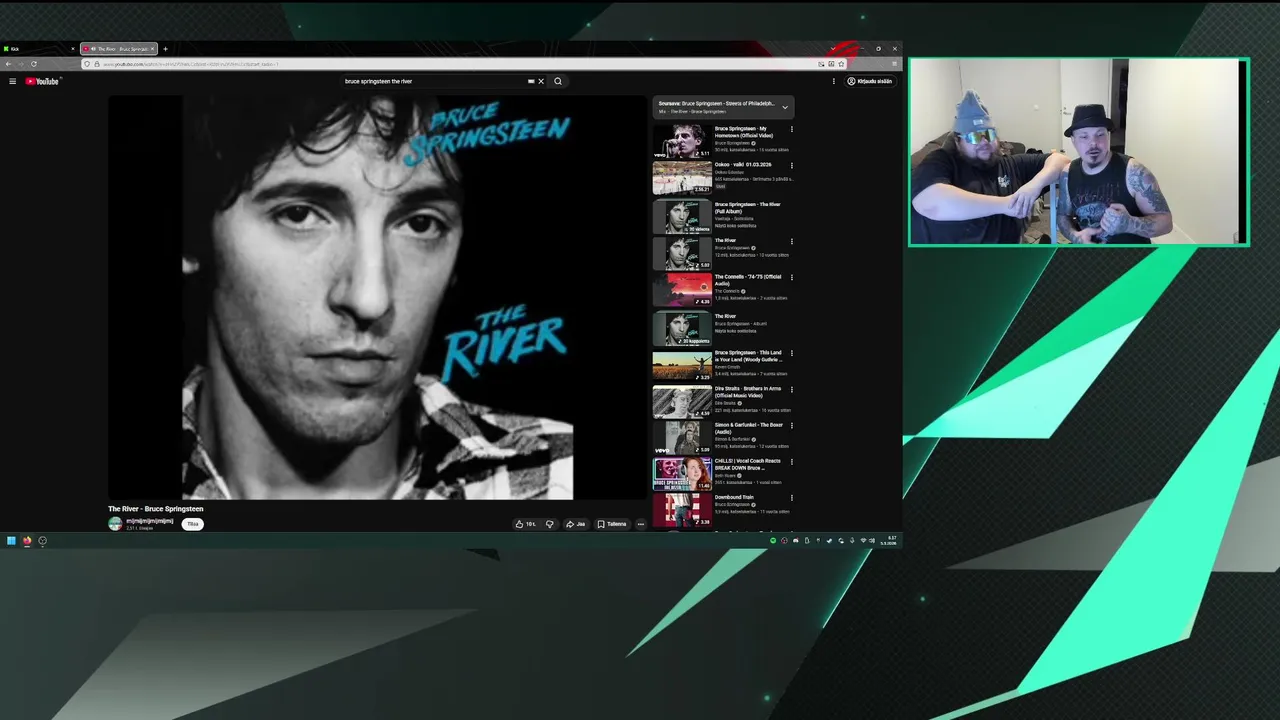
Task: Open the taskbar clock and date
Action: click(888, 541)
